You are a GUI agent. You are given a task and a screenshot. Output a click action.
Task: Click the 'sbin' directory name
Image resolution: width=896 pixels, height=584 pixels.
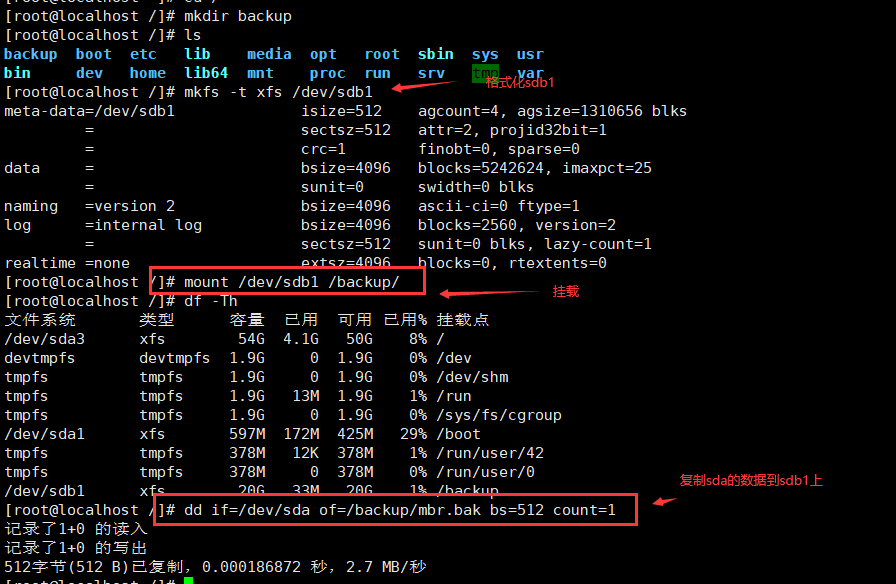[435, 54]
